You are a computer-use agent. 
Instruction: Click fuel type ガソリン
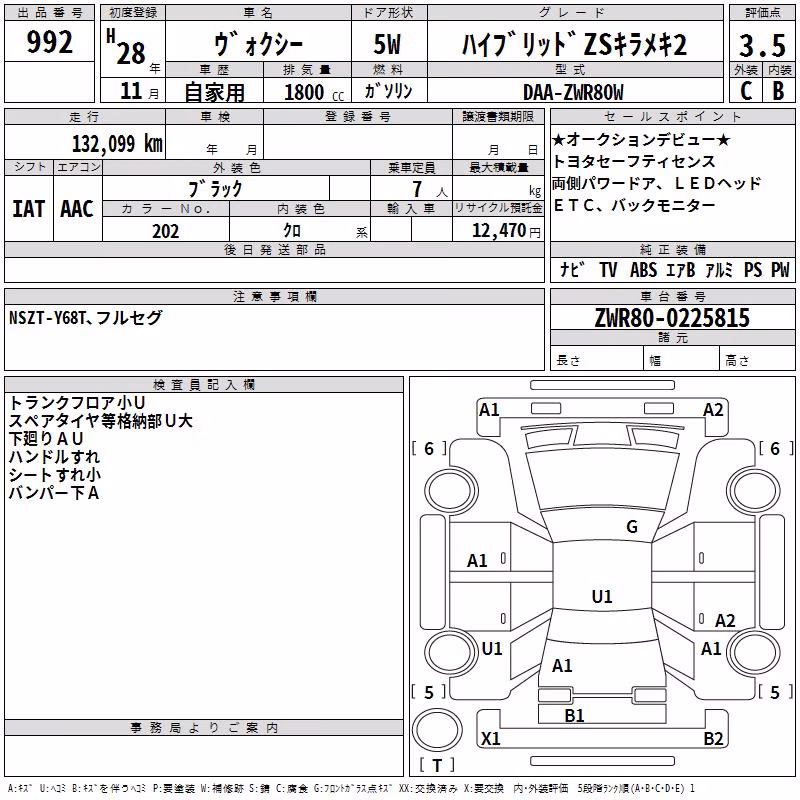click(x=388, y=91)
